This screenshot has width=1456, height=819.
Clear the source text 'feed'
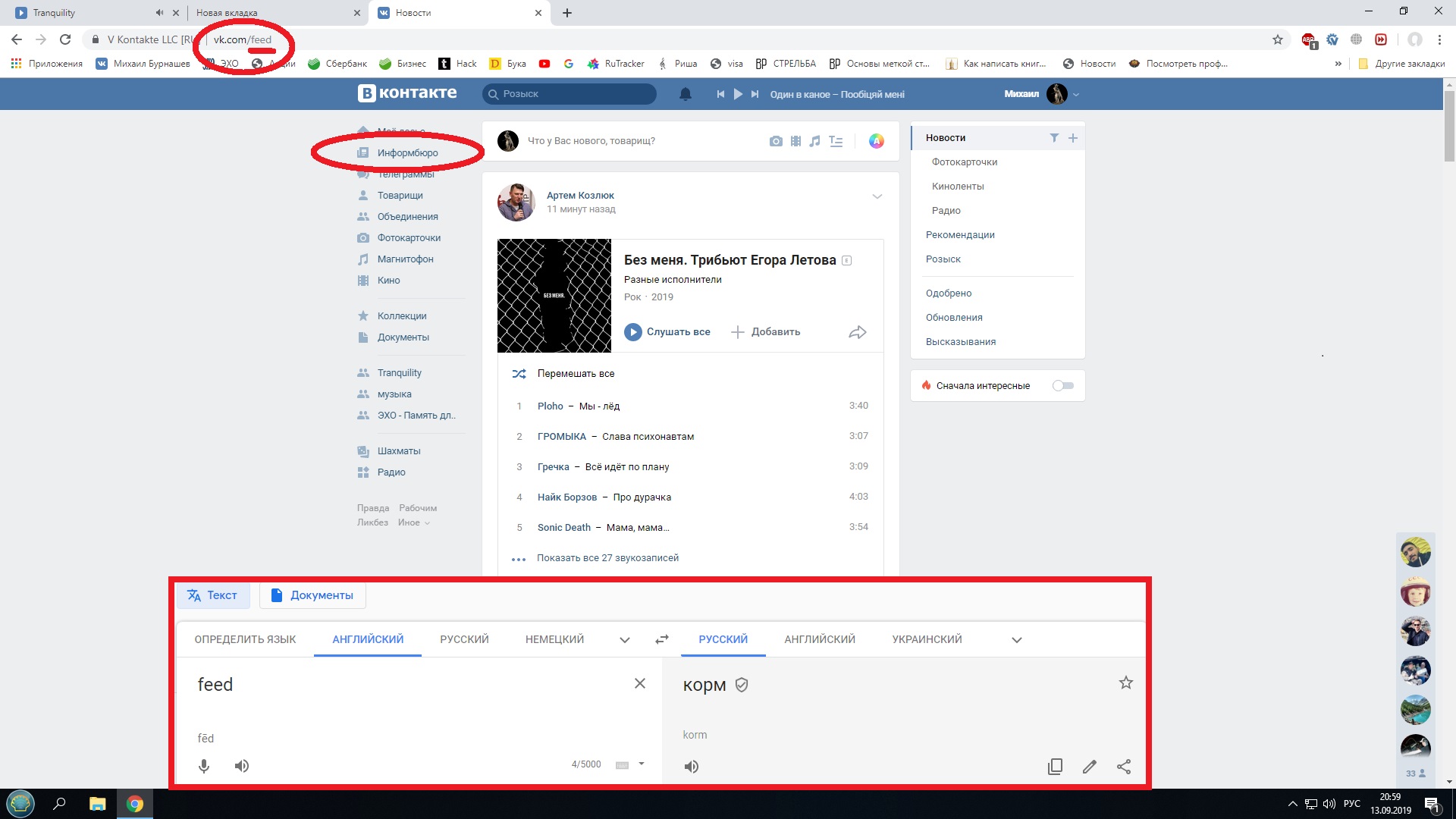point(640,683)
